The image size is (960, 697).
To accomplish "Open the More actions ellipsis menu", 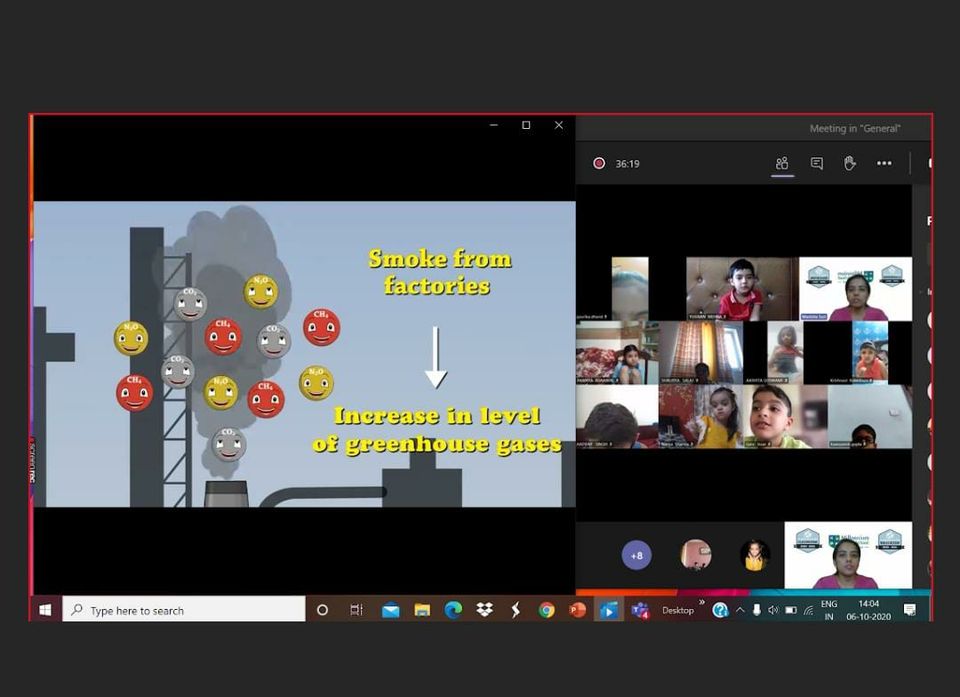I will pos(884,163).
